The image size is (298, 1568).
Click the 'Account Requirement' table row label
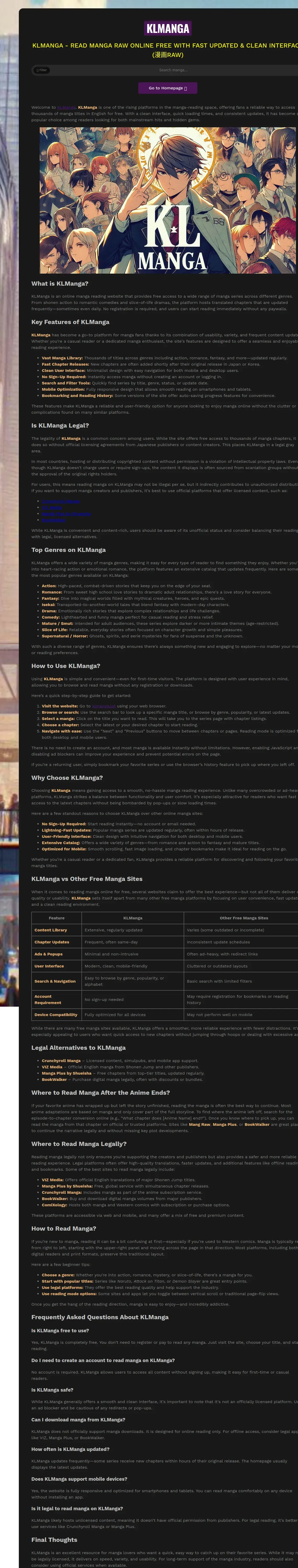[48, 1000]
